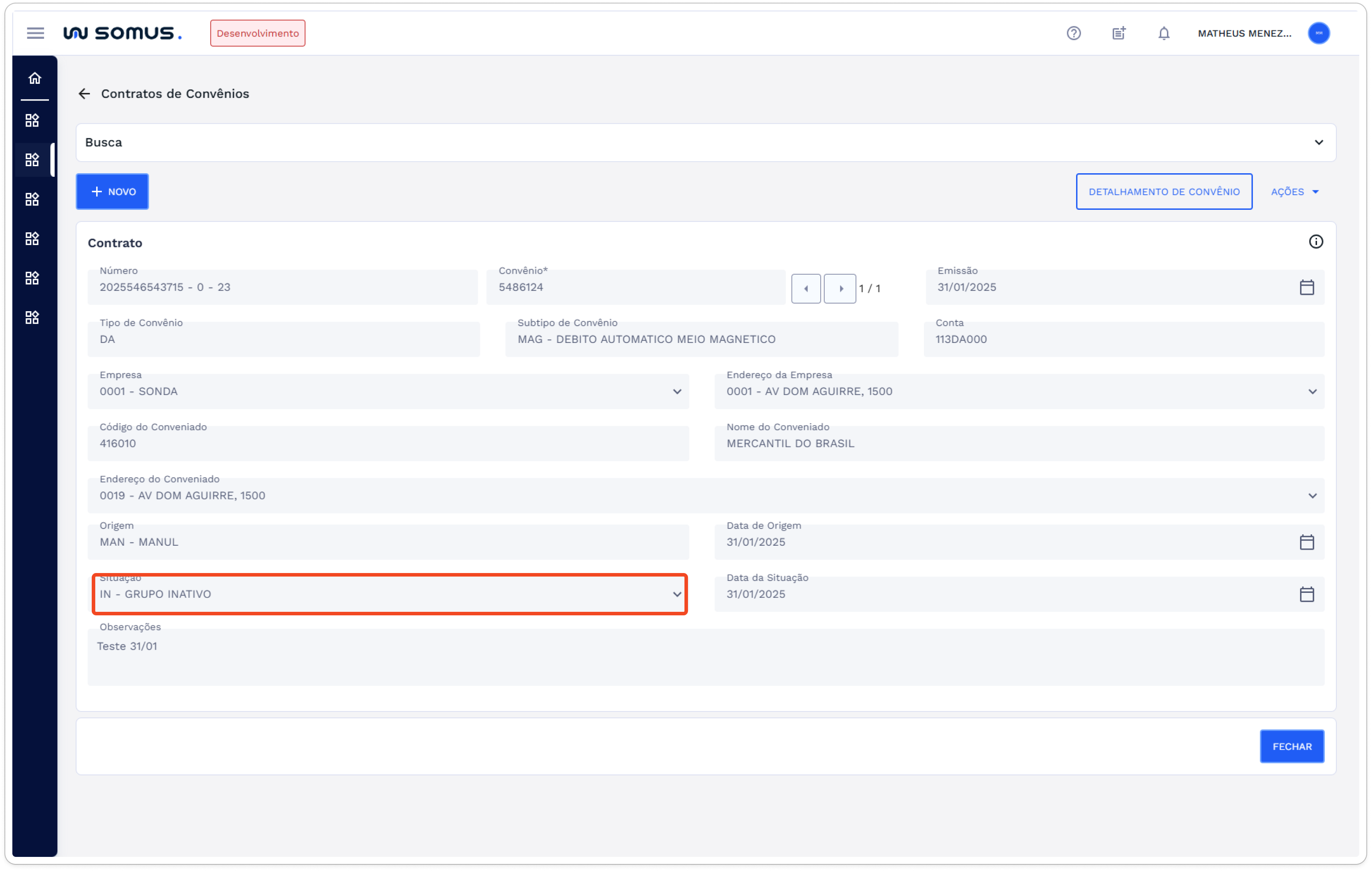Click Detalhamento de Convênio button
The height and width of the screenshot is (871, 1372).
click(1163, 192)
